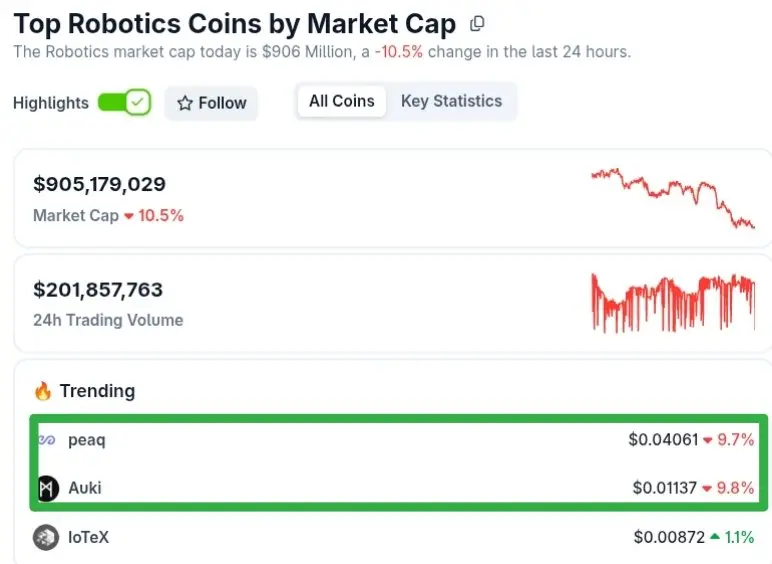Click the $905,179,029 market cap value
The width and height of the screenshot is (772, 564).
pyautogui.click(x=99, y=184)
